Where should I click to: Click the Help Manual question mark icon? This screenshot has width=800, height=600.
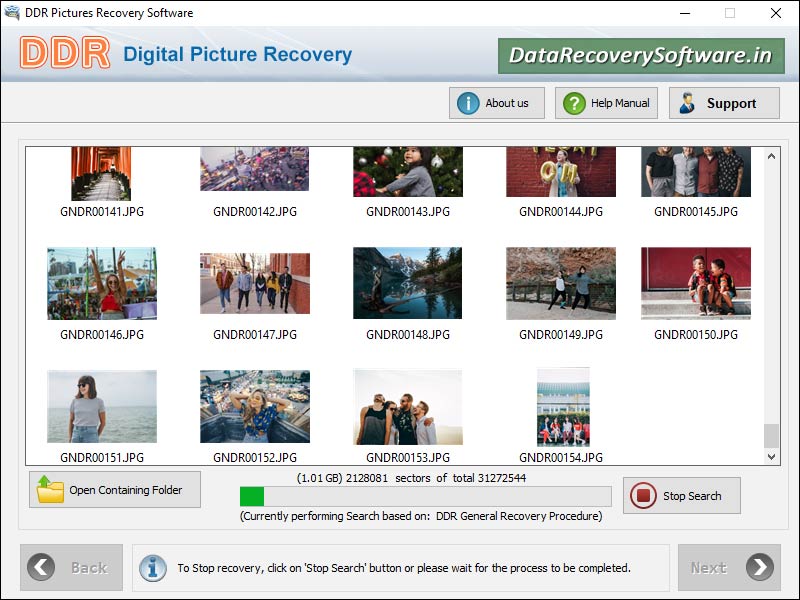(575, 102)
